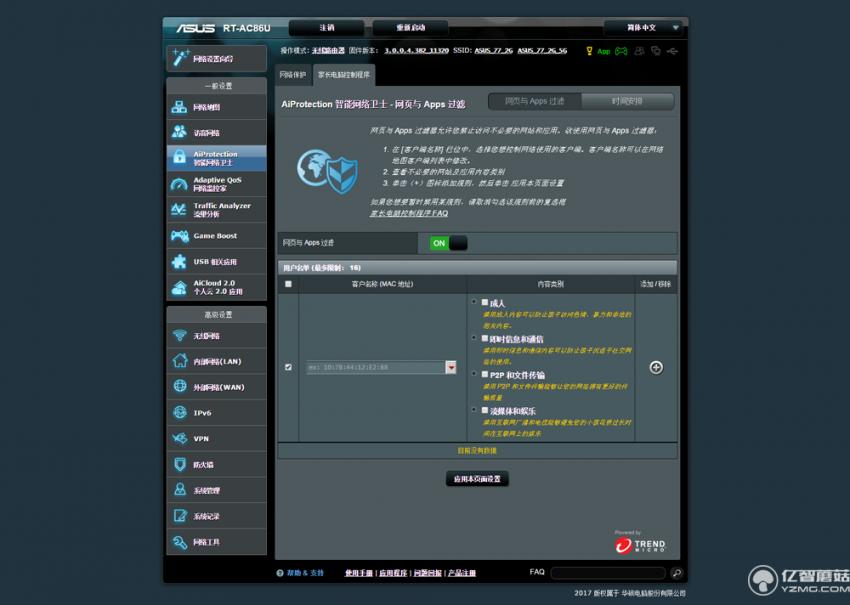The width and height of the screenshot is (850, 605).
Task: Select the 时间安排 segment tab
Action: click(627, 101)
